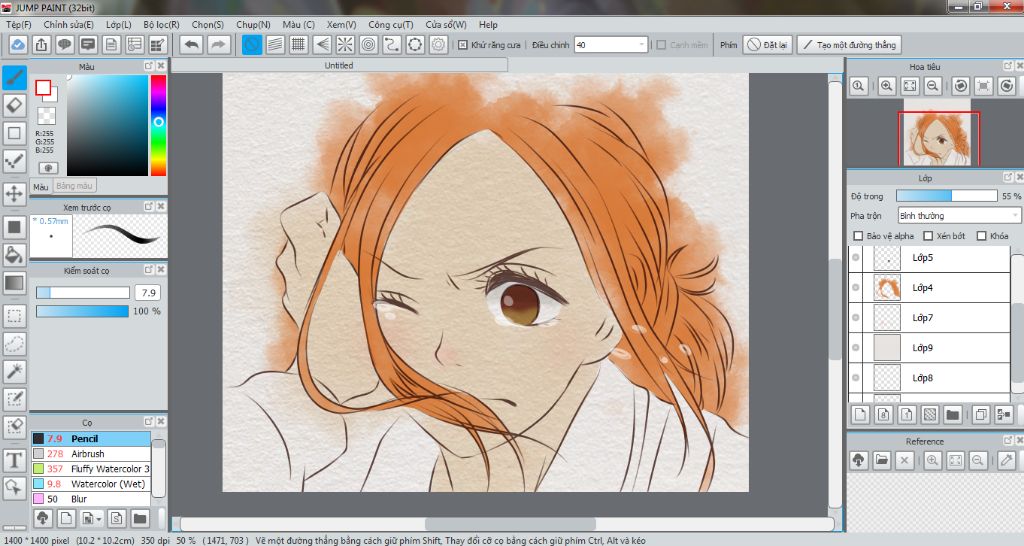This screenshot has width=1024, height=546.
Task: Open a reference image via folder icon
Action: pos(882,460)
